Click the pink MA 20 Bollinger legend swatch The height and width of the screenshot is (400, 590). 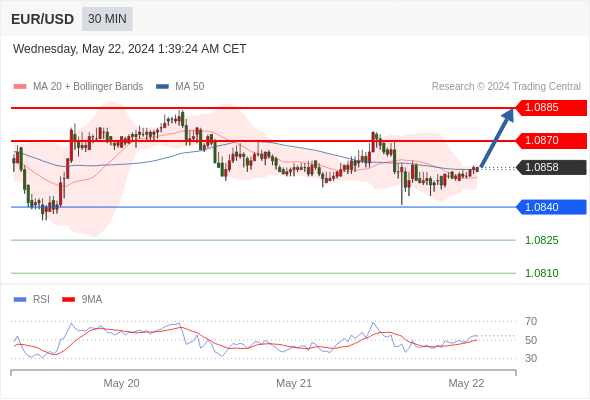[x=20, y=87]
